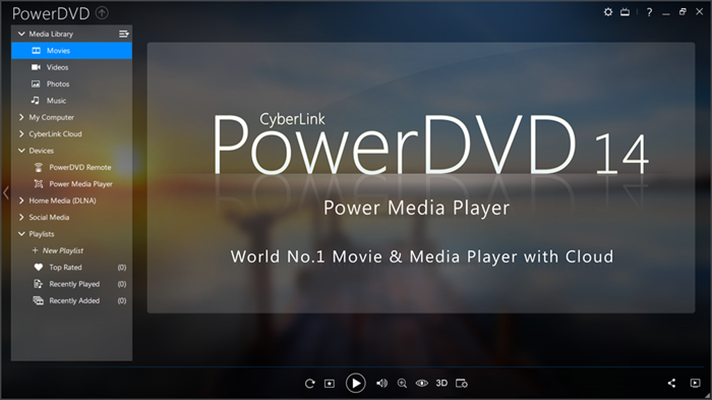Expand the Social Media node
The image size is (712, 400).
[x=21, y=217]
